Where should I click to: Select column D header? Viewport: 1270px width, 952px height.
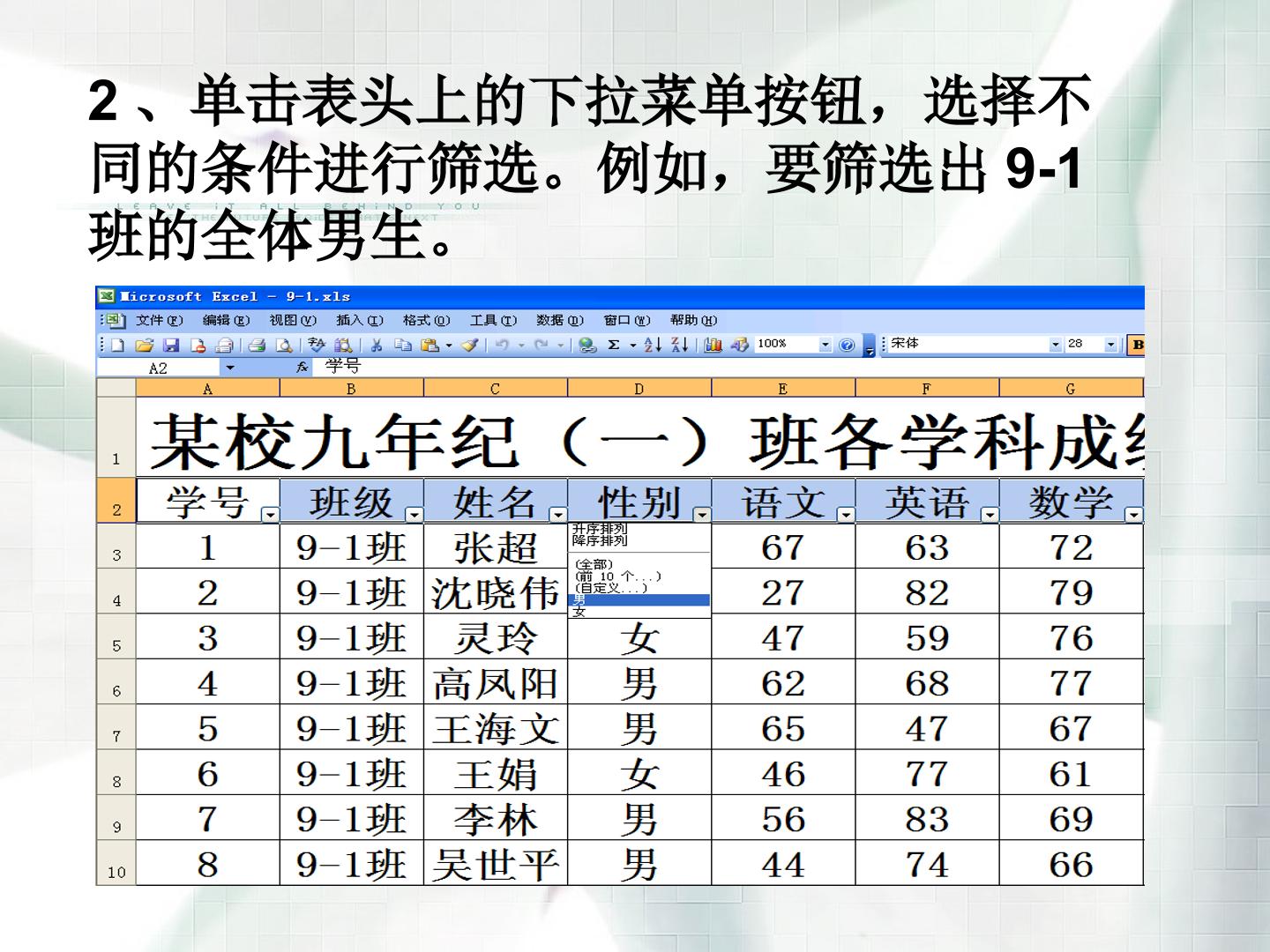click(639, 388)
